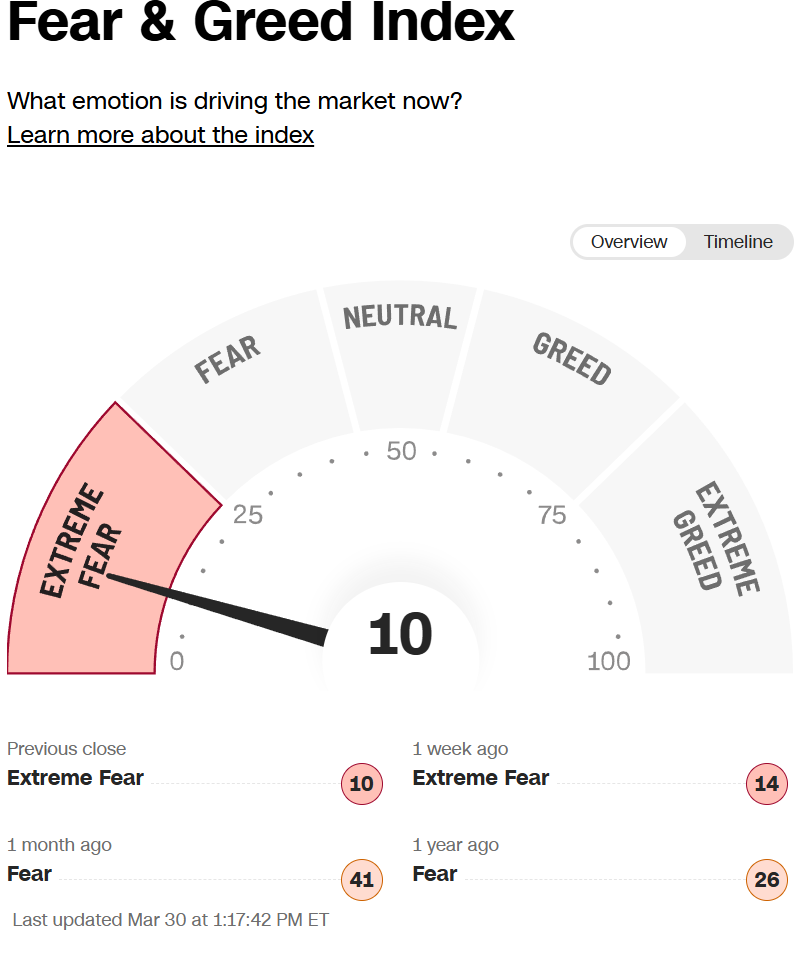
Task: Click the gauge needle pointer
Action: [x=217, y=610]
